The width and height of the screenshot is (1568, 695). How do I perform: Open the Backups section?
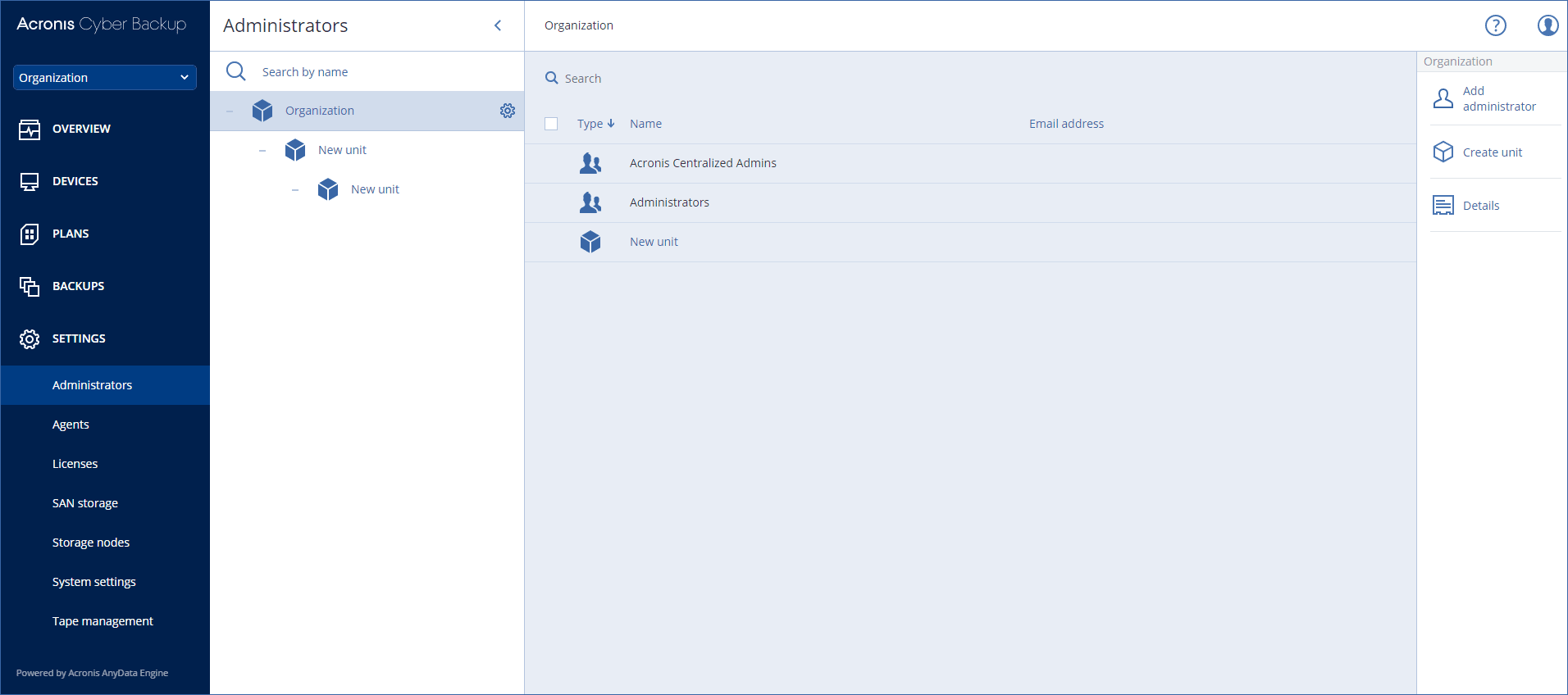point(78,286)
